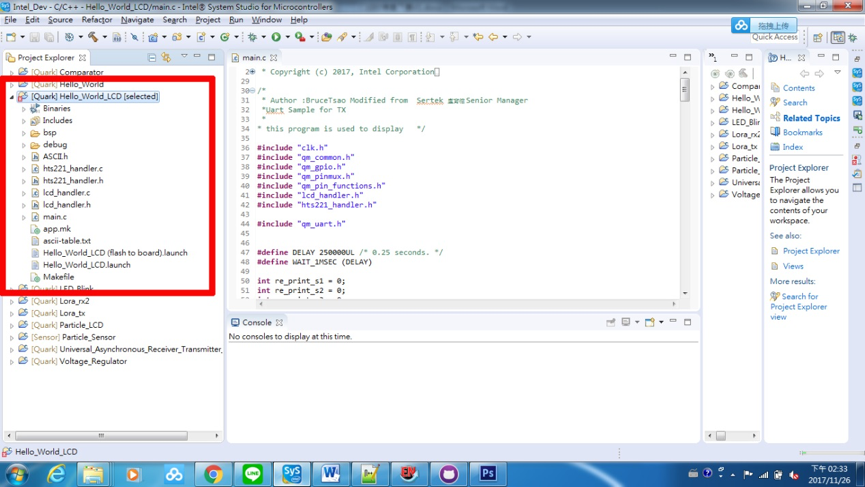Toggle code folding at line 30
This screenshot has height=487, width=865.
[252, 90]
